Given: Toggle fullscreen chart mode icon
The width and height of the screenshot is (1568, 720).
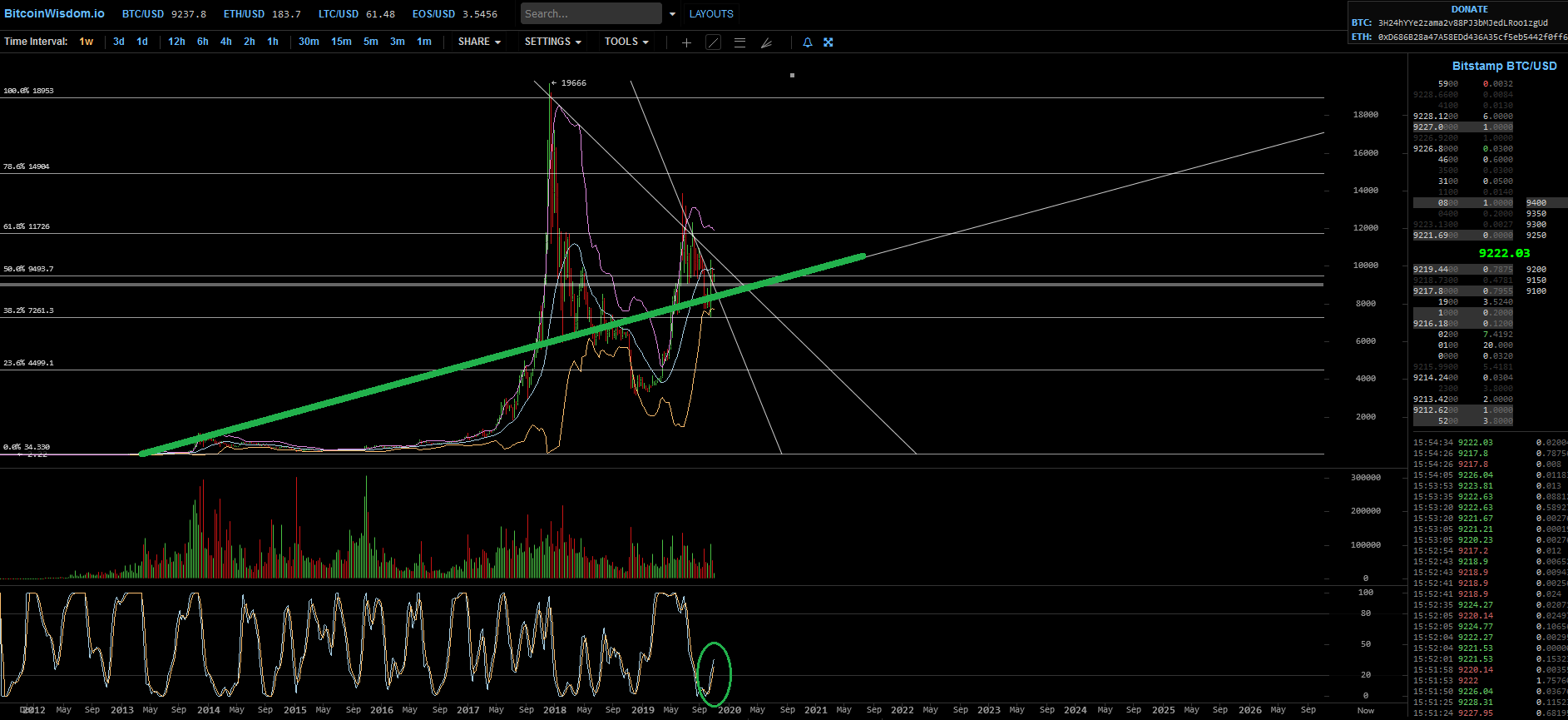Looking at the screenshot, I should 829,42.
